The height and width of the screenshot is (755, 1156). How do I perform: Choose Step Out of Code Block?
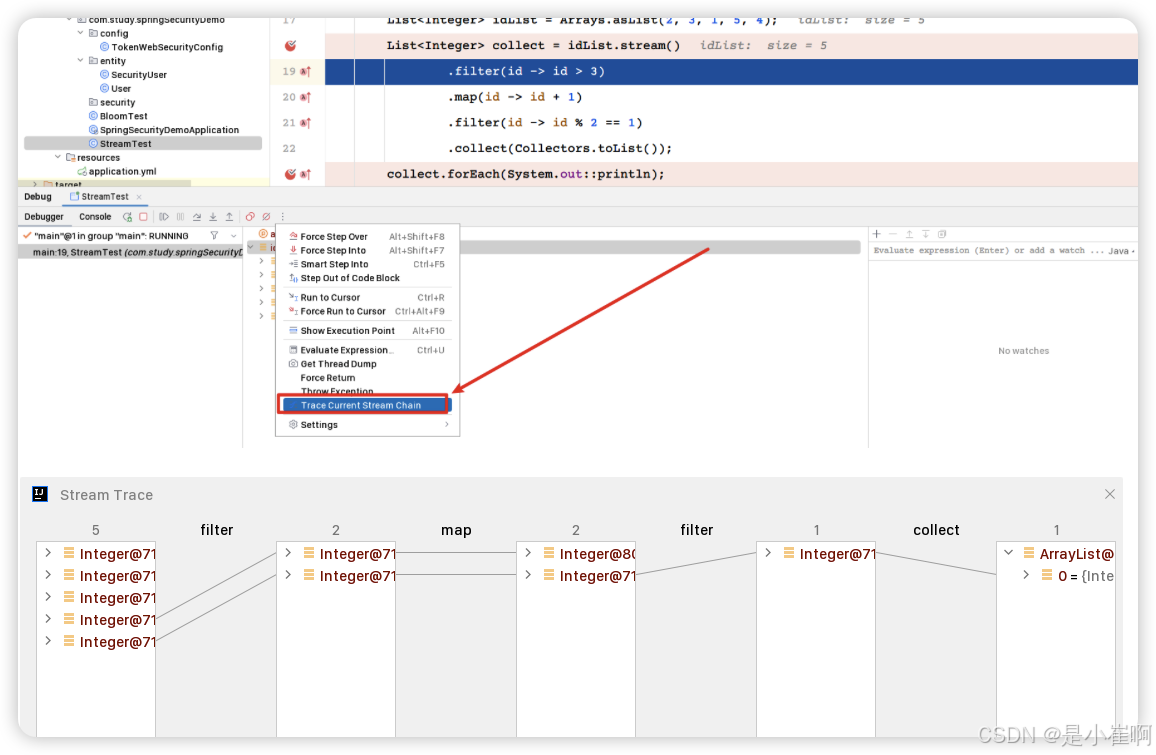[x=367, y=278]
